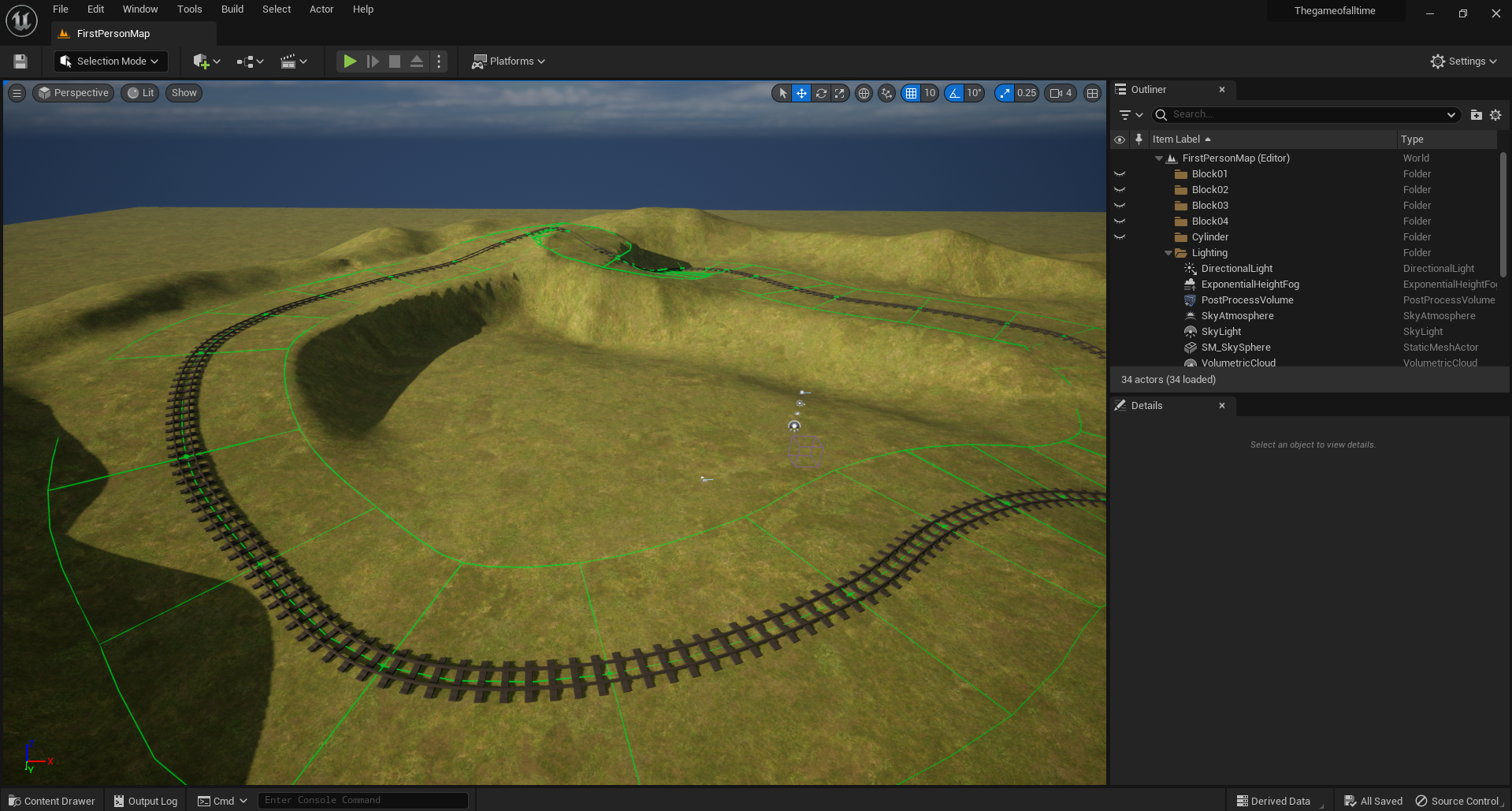Maximize or restore viewport layout
The height and width of the screenshot is (811, 1512).
click(x=1092, y=93)
